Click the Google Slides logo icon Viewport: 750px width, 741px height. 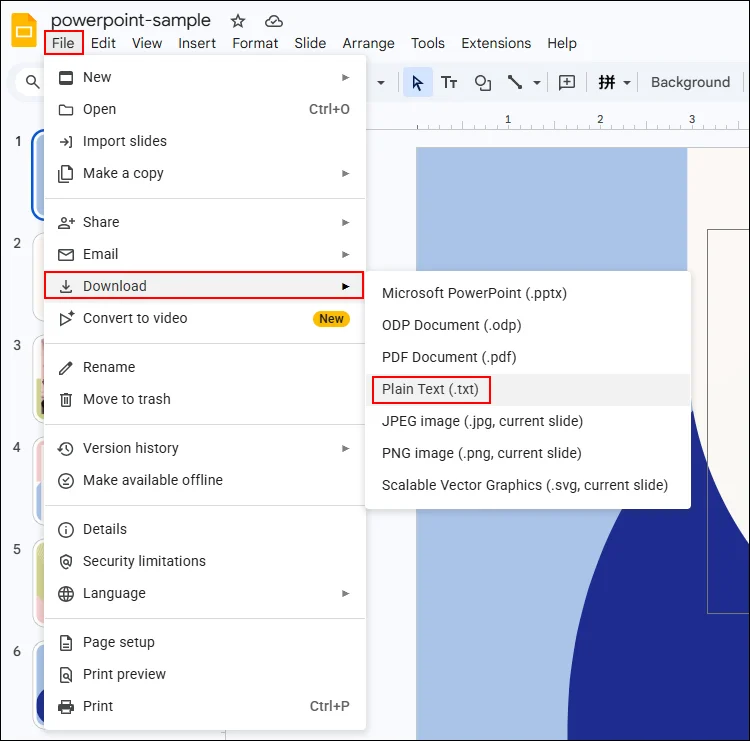click(x=23, y=31)
